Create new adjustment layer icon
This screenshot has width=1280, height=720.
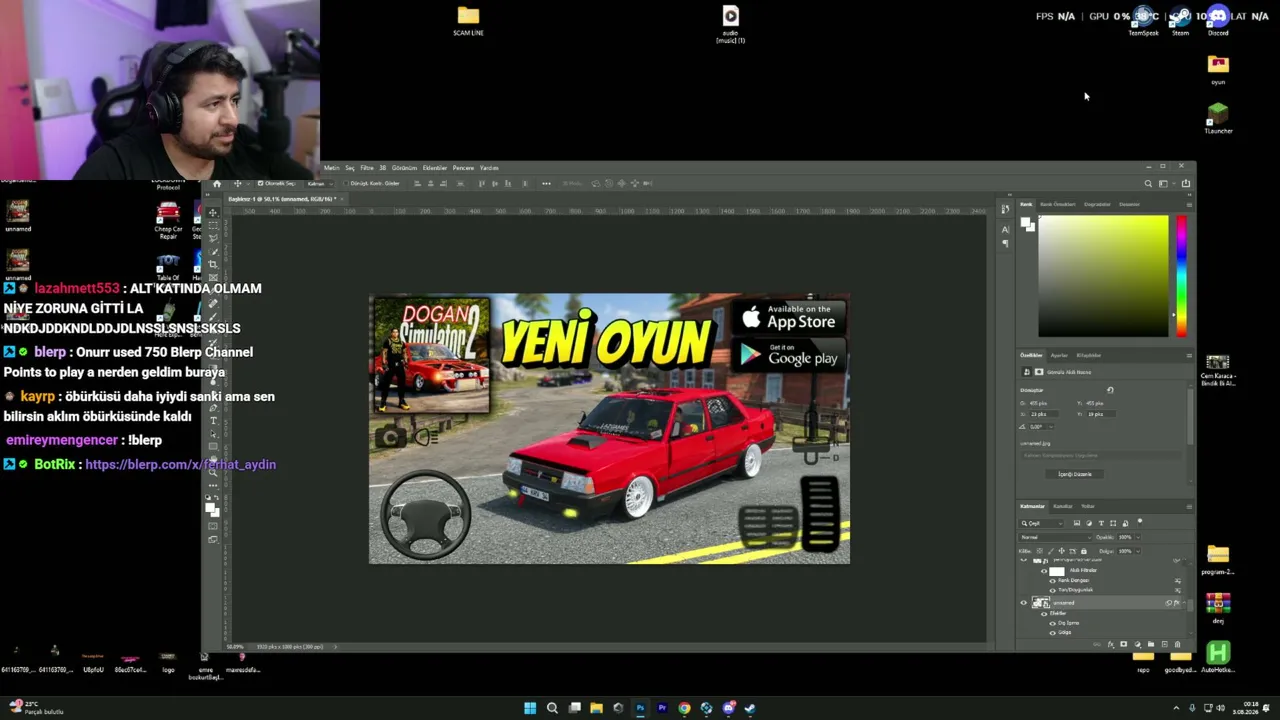coord(1137,645)
